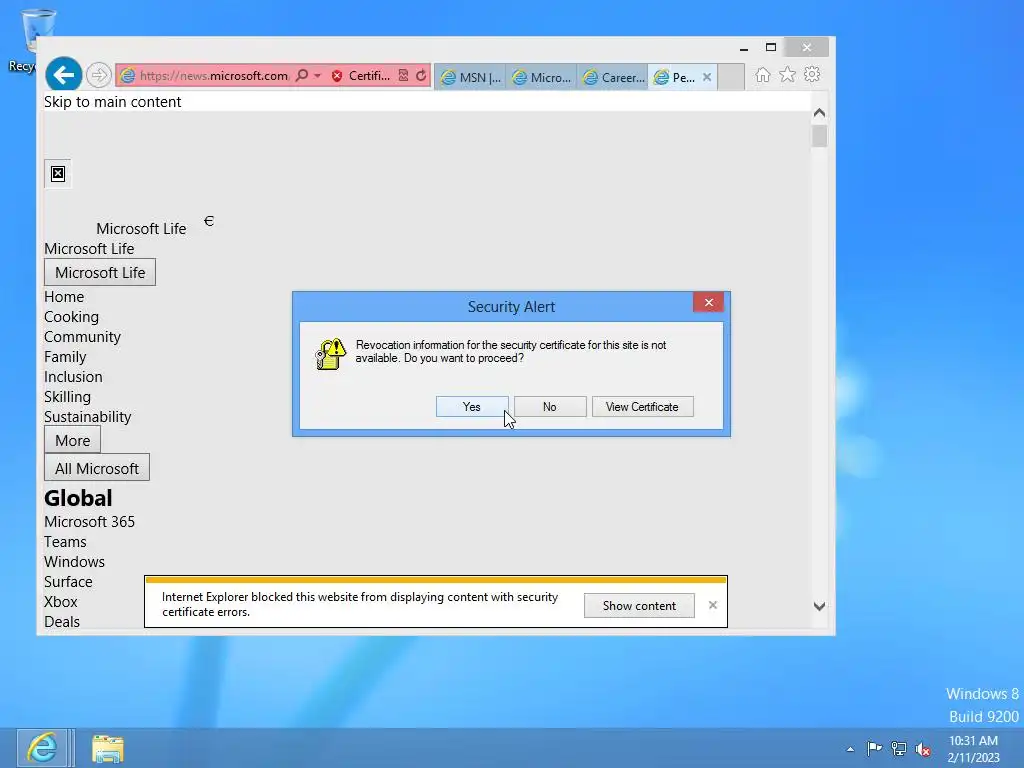Viewport: 1024px width, 768px height.
Task: Open the Microsoft 365 link
Action: [89, 522]
